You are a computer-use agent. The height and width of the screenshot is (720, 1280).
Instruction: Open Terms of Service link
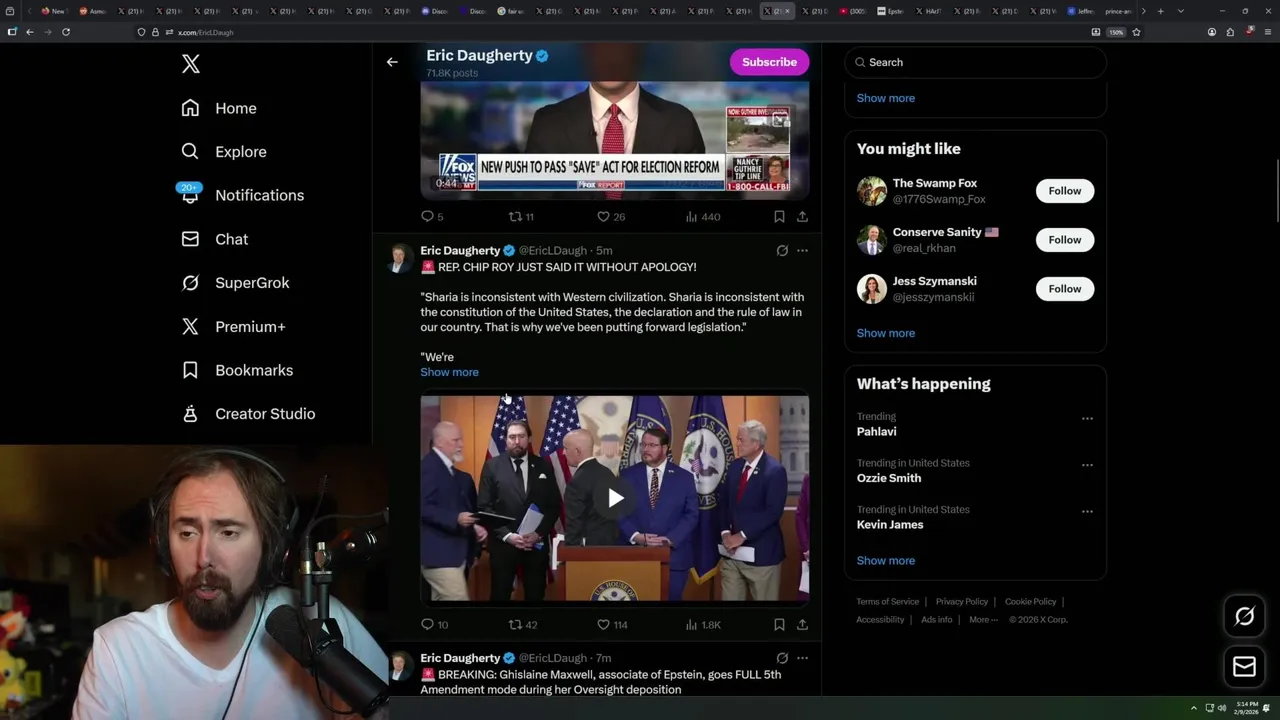[x=887, y=602]
